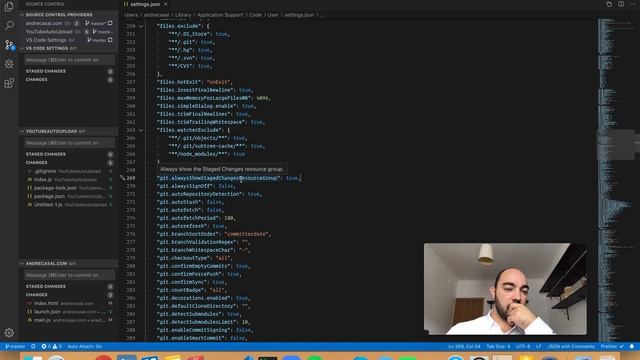The width and height of the screenshot is (640, 360).
Task: Change UTF-8 encoding in status bar
Action: (x=523, y=347)
